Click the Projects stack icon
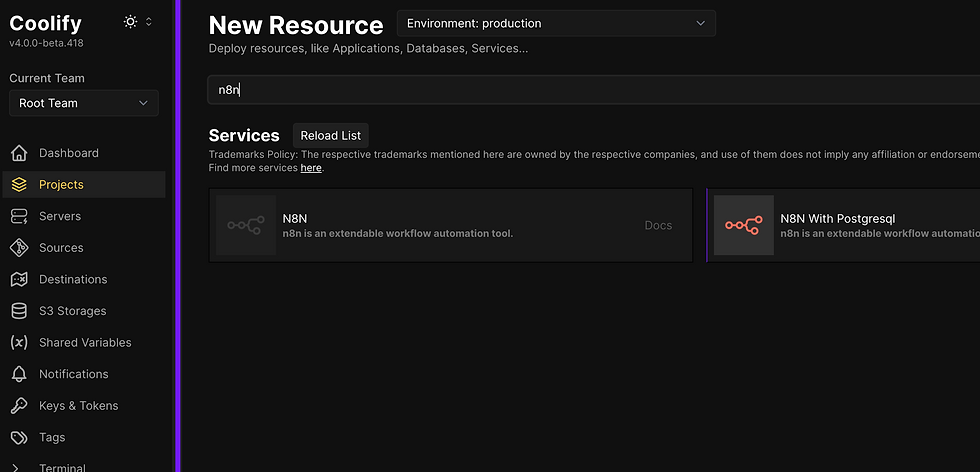This screenshot has height=472, width=980. pyautogui.click(x=19, y=185)
